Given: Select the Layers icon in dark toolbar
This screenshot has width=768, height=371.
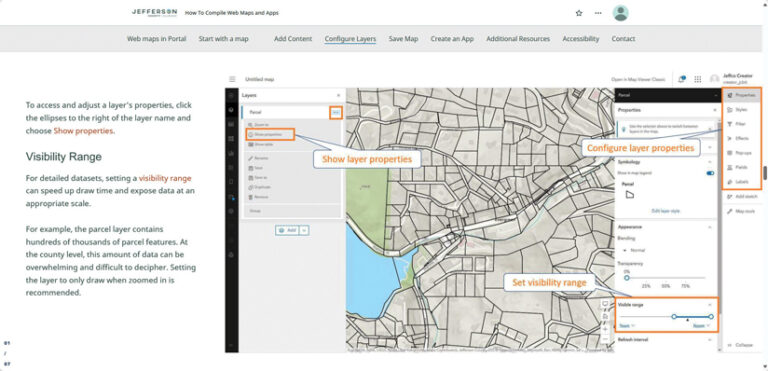Looking at the screenshot, I should (x=232, y=110).
